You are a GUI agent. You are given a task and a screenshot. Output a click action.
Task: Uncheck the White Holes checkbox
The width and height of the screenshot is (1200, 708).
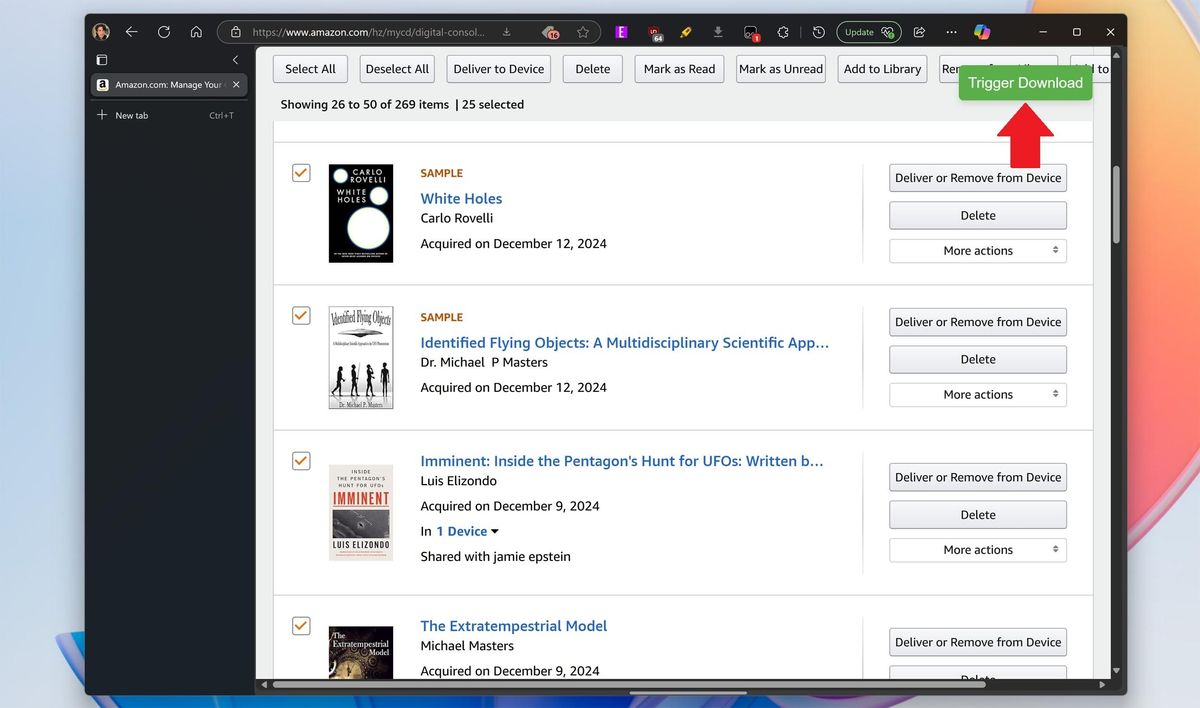click(x=301, y=173)
